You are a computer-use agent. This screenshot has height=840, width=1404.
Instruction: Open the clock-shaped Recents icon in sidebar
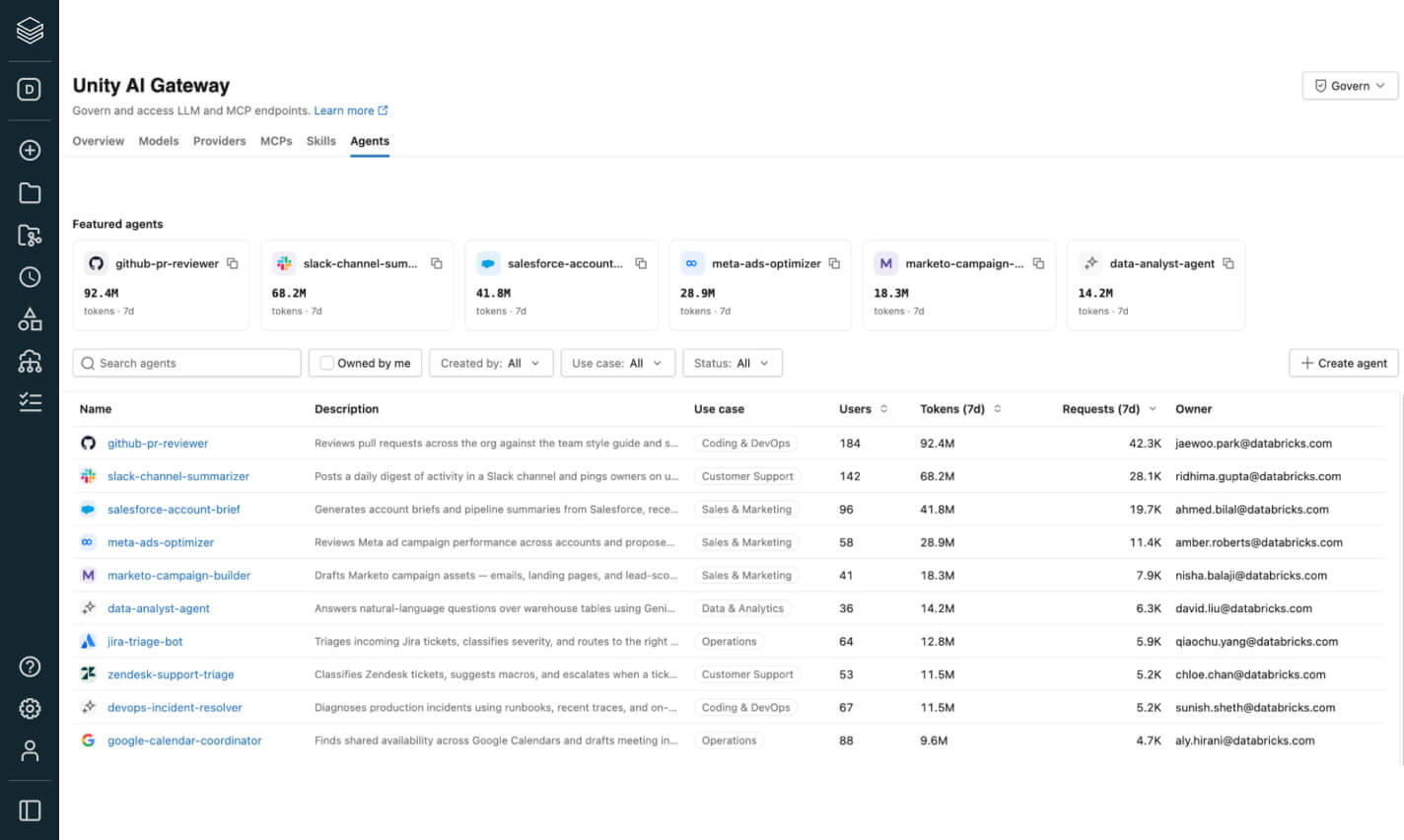click(30, 277)
